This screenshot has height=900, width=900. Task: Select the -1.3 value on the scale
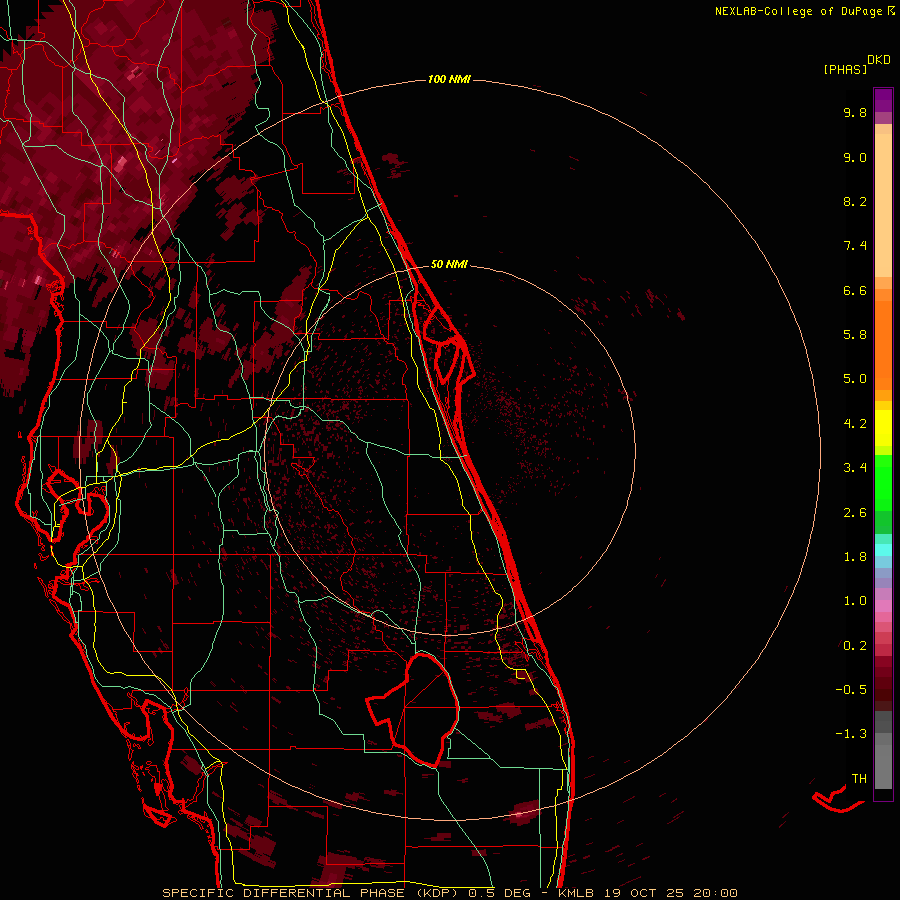click(851, 734)
